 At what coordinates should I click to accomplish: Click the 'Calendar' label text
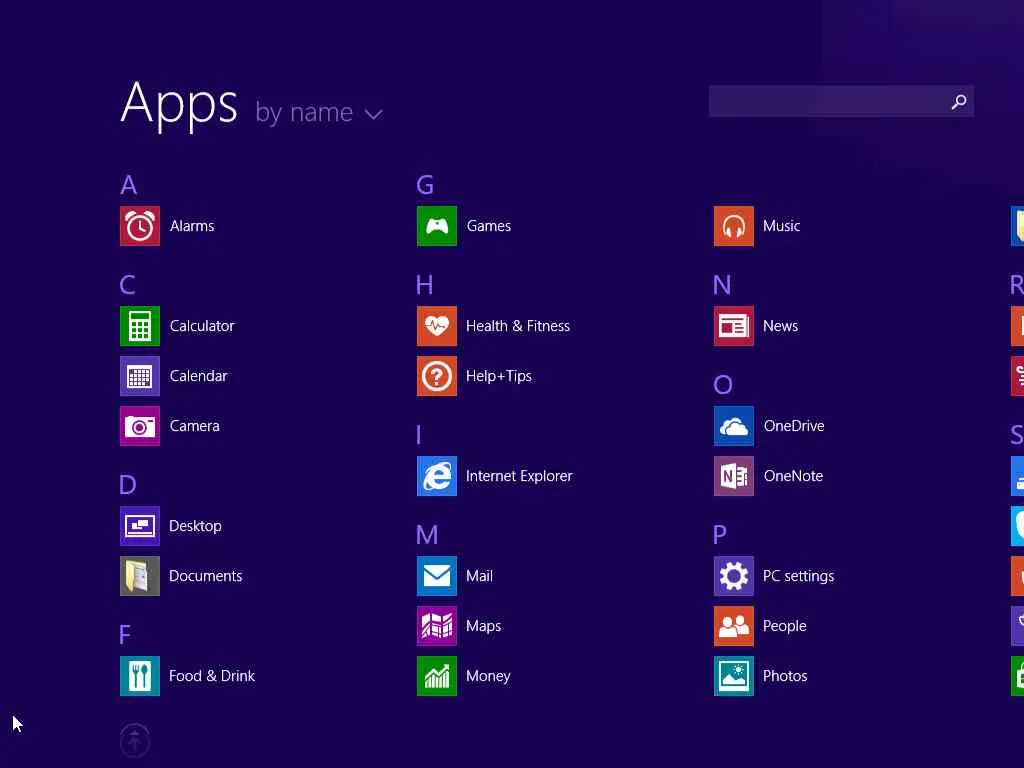[x=199, y=376]
